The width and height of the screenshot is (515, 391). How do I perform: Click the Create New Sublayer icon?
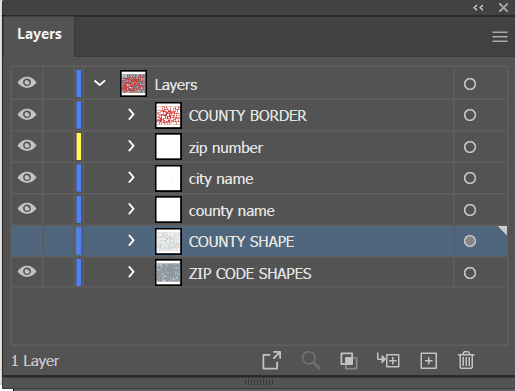click(388, 360)
